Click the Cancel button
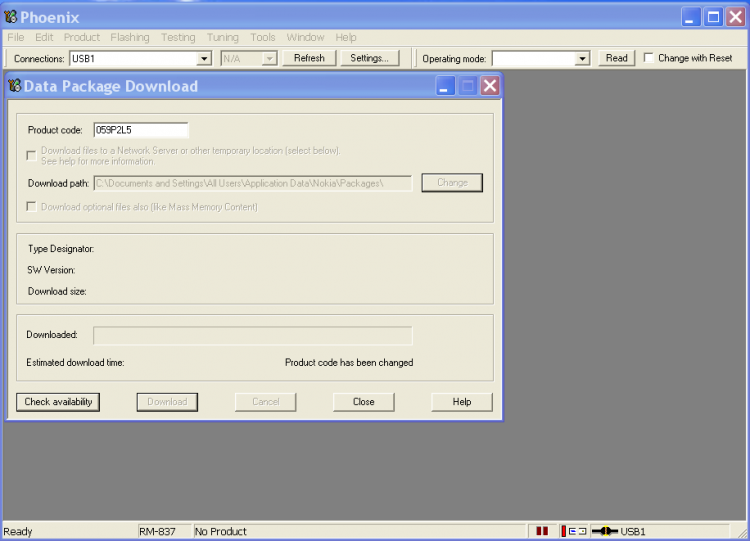Screen dimensions: 750x541 [x=265, y=402]
